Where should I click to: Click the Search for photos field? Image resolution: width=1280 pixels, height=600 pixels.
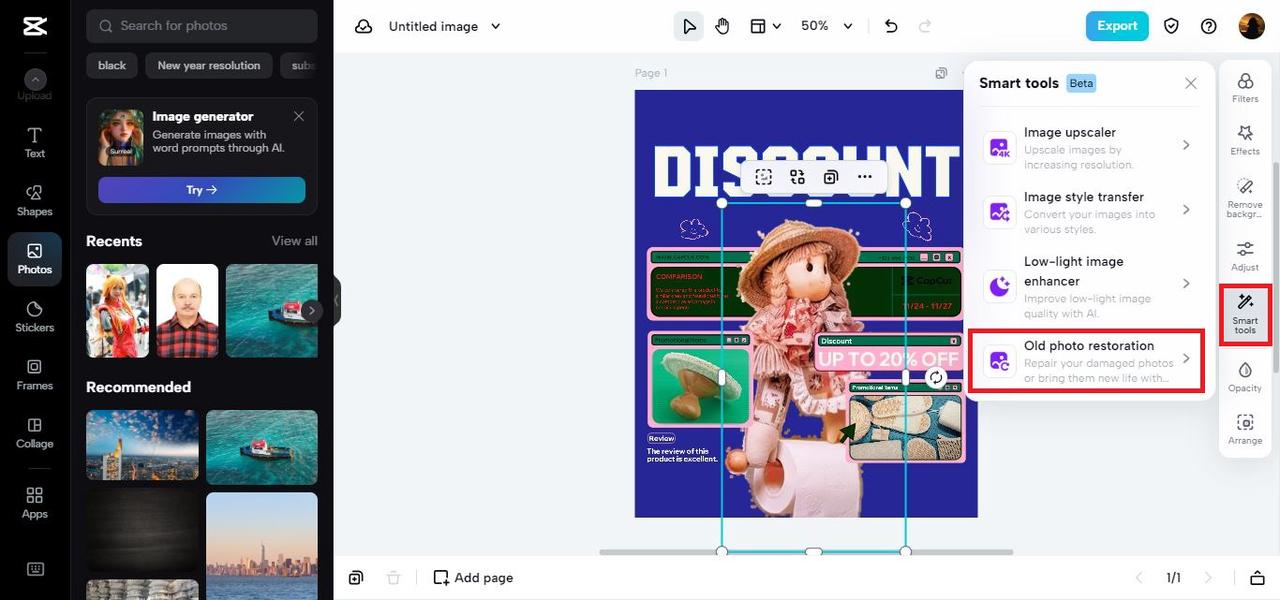202,26
